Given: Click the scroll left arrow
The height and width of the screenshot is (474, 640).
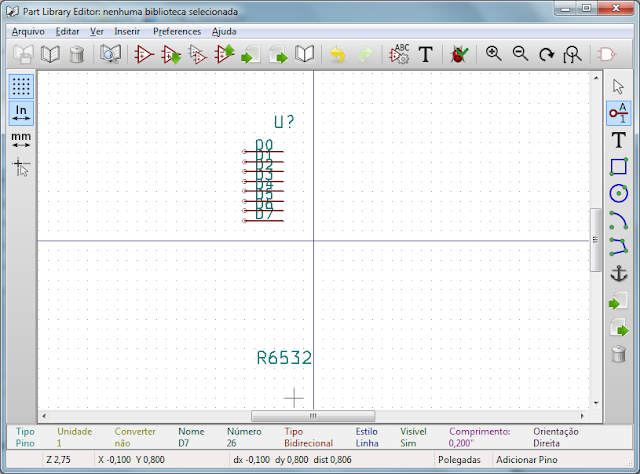Looking at the screenshot, I should [x=44, y=416].
